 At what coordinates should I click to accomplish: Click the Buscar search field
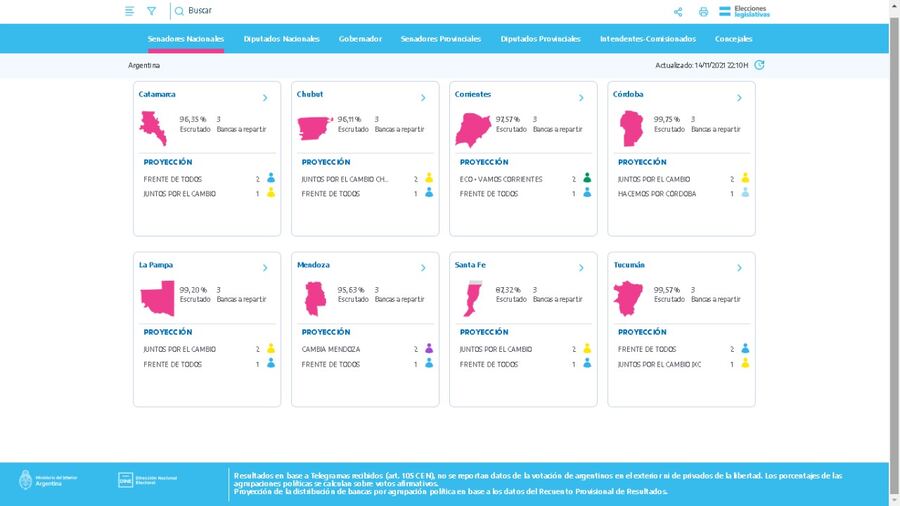point(200,11)
